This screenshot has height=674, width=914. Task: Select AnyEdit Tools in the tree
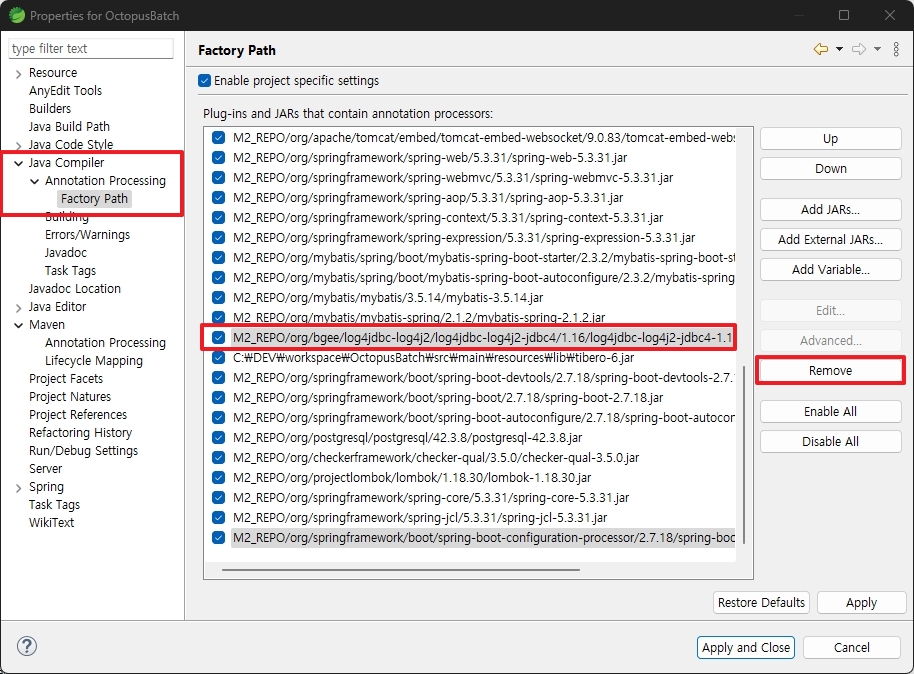tap(65, 90)
